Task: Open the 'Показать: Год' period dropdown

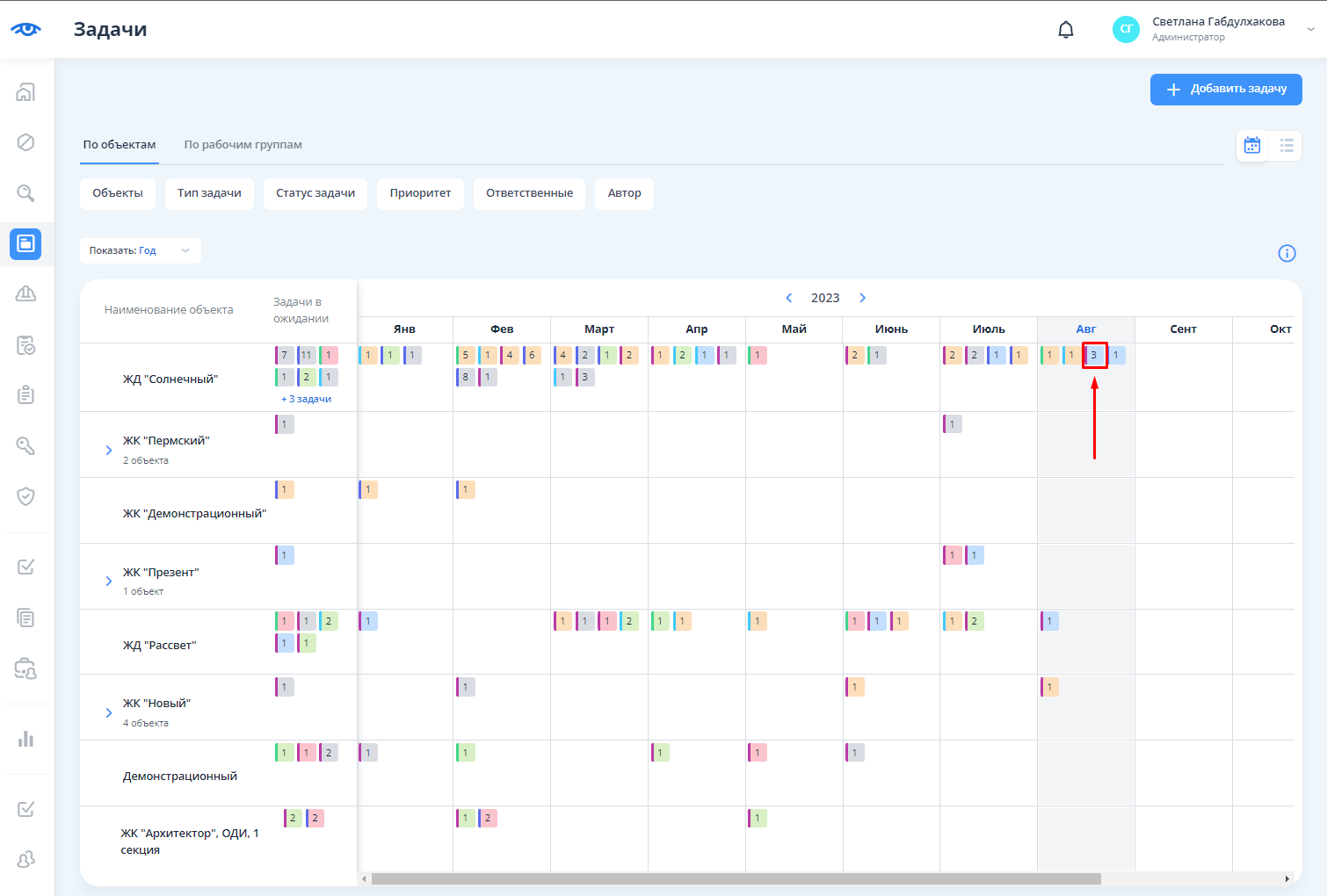Action: (x=140, y=250)
